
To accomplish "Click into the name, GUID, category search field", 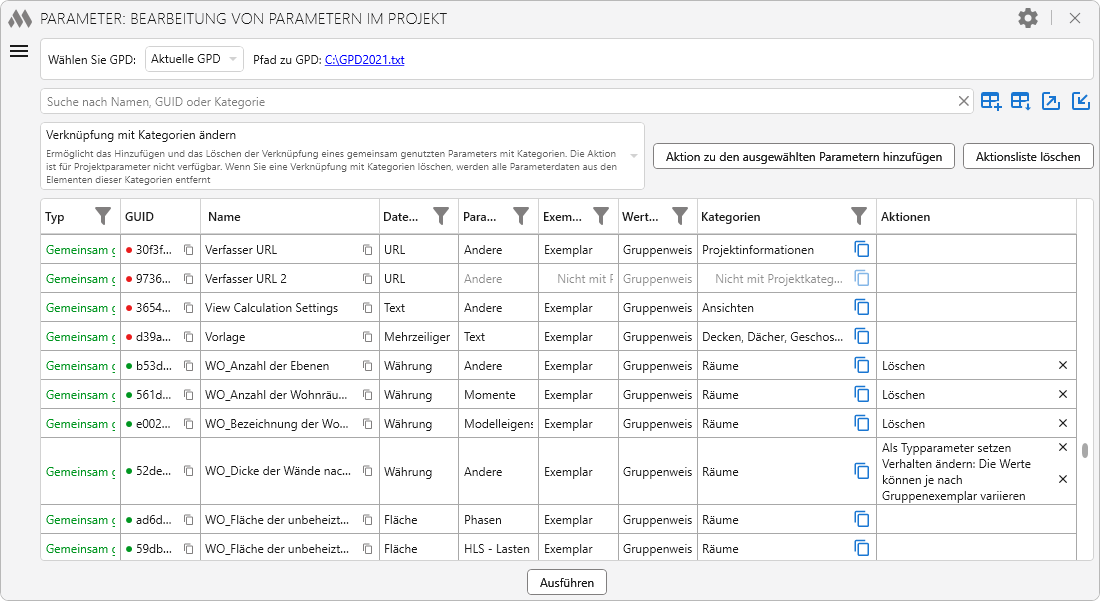I will point(500,101).
